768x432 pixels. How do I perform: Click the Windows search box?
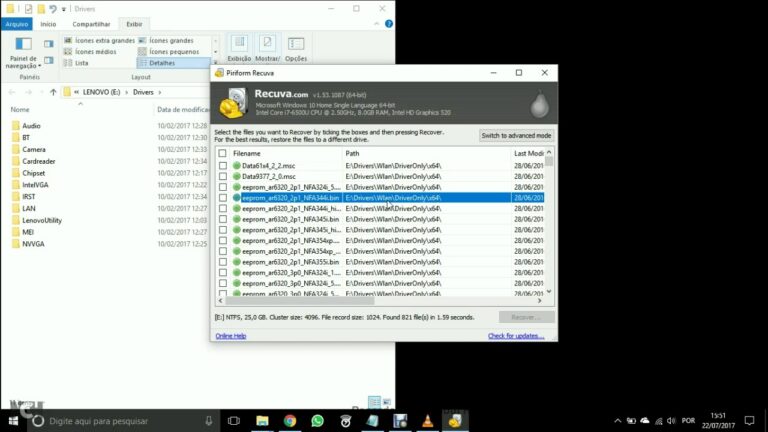(x=122, y=421)
